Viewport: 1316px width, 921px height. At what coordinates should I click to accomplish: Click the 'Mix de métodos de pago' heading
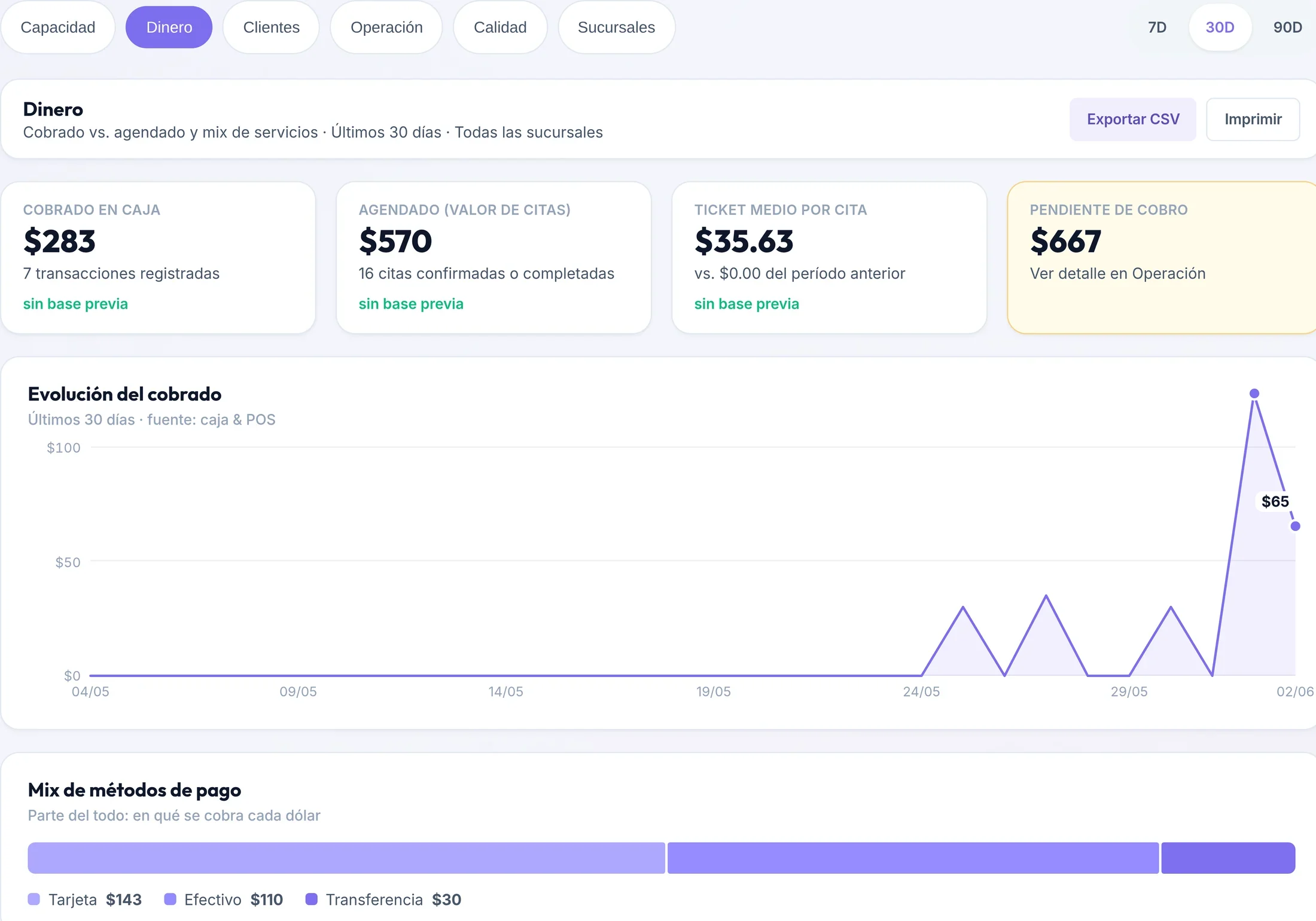click(x=135, y=790)
